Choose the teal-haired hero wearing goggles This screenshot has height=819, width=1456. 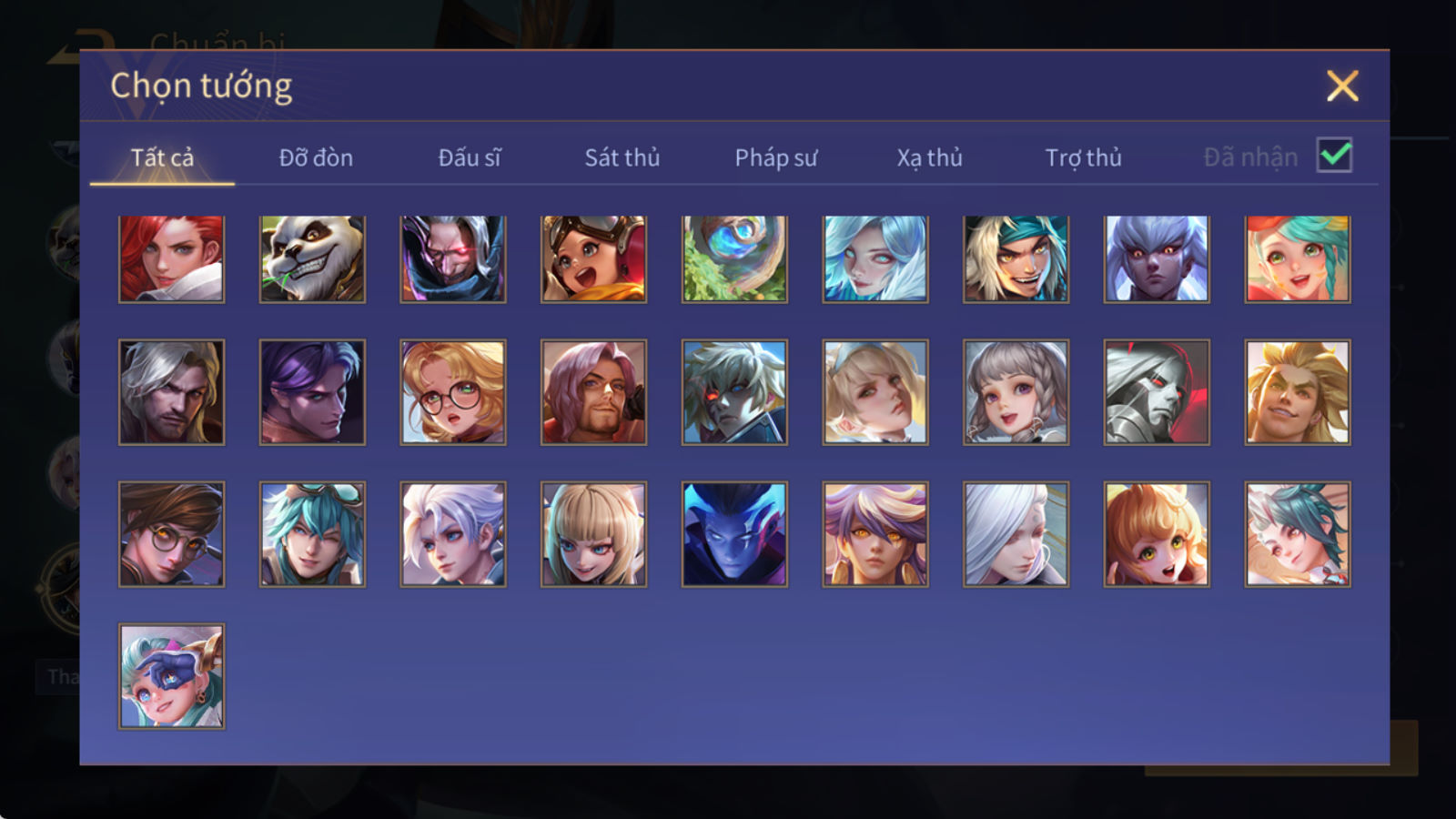312,534
